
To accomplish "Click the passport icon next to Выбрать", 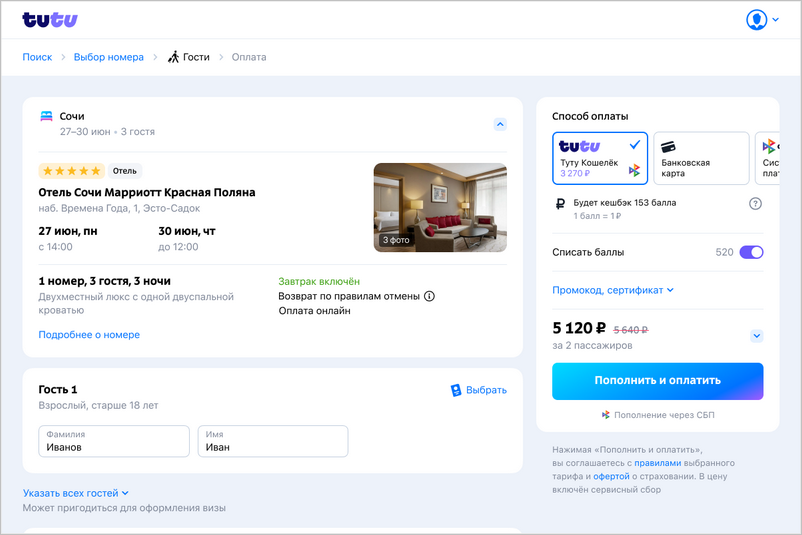I will [x=456, y=390].
